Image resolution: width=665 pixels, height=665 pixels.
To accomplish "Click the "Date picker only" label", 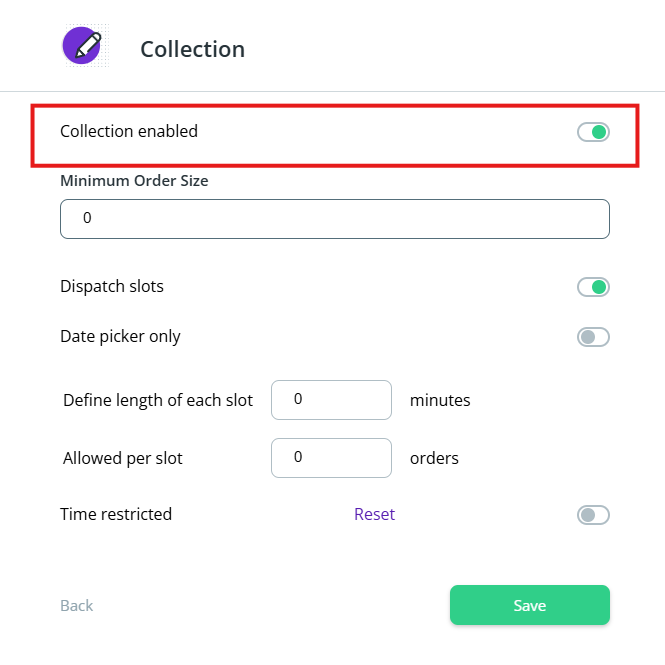I will (120, 336).
